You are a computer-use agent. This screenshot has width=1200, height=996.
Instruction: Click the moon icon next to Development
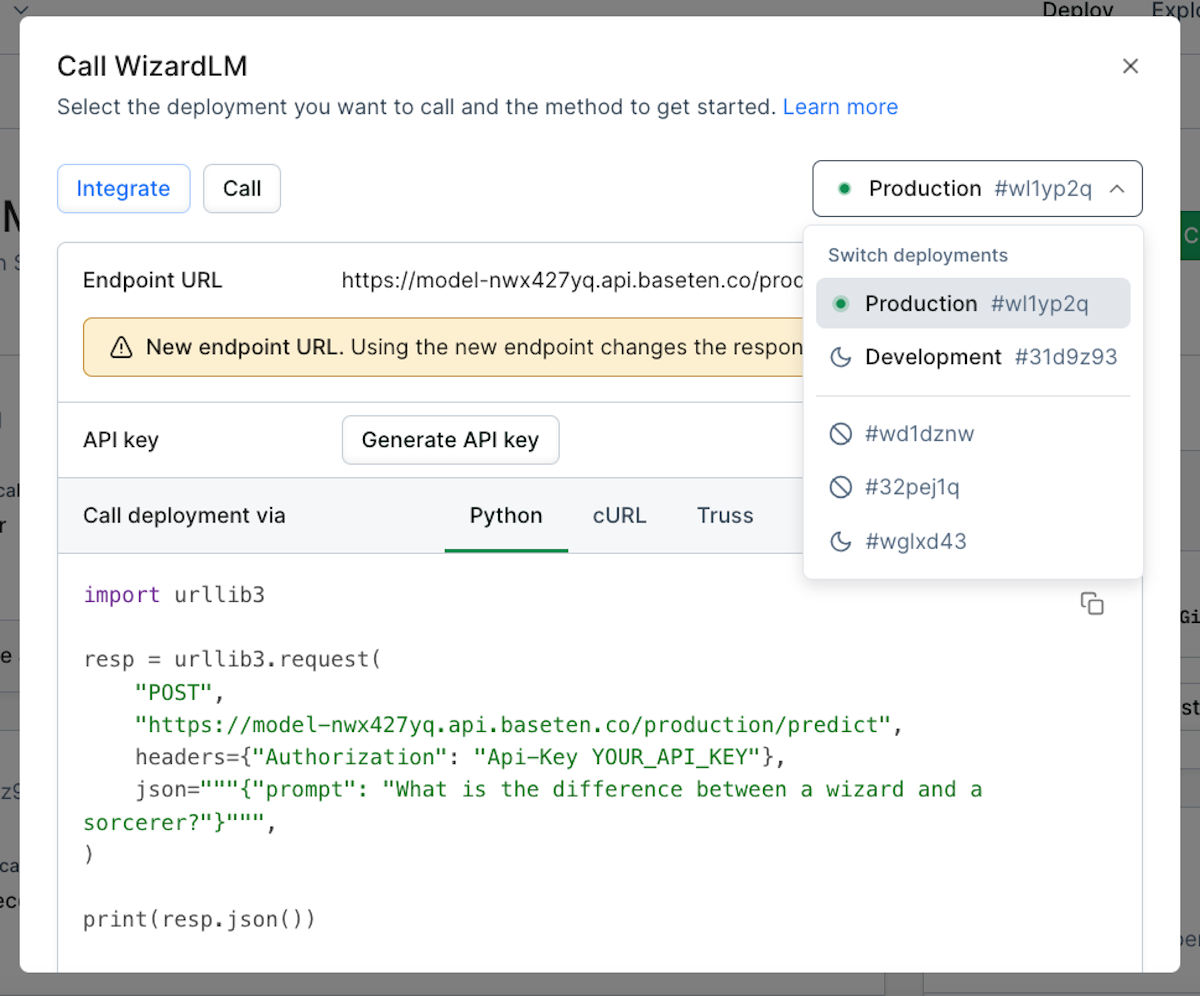pyautogui.click(x=841, y=357)
